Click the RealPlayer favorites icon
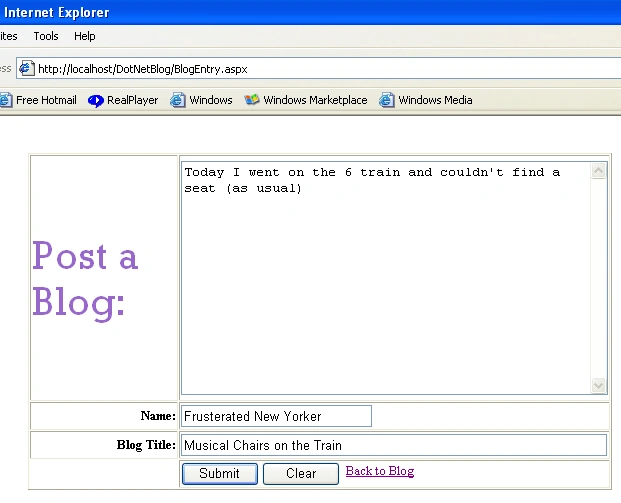The image size is (621, 503). (x=95, y=101)
